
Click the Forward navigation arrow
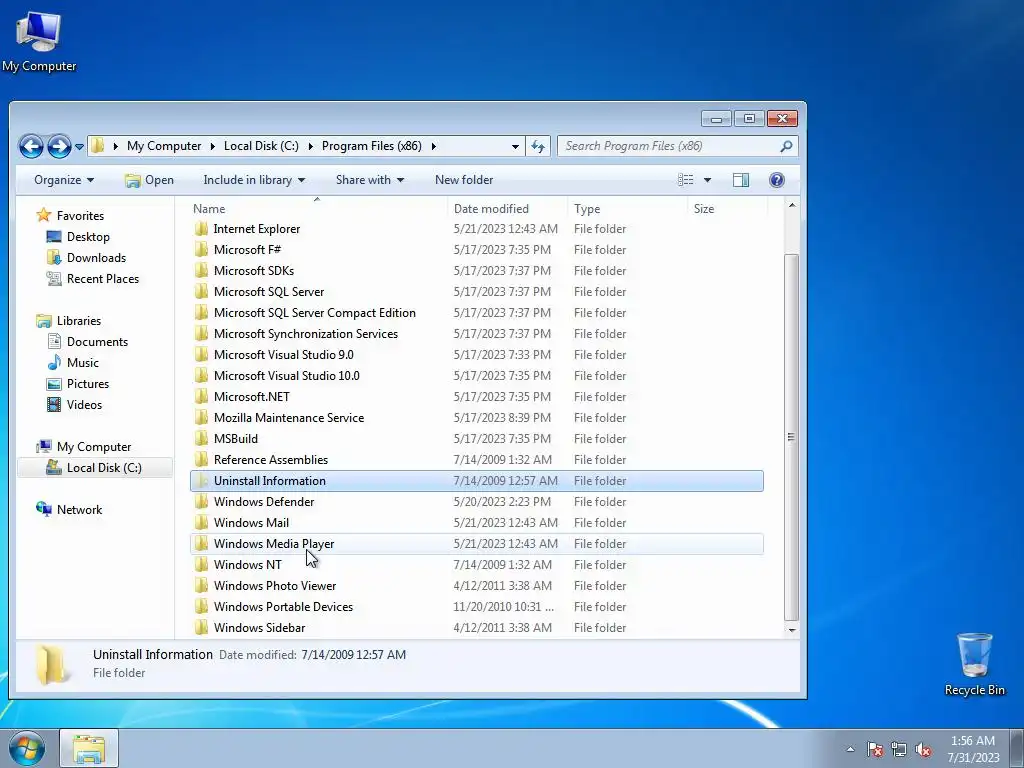pyautogui.click(x=59, y=146)
